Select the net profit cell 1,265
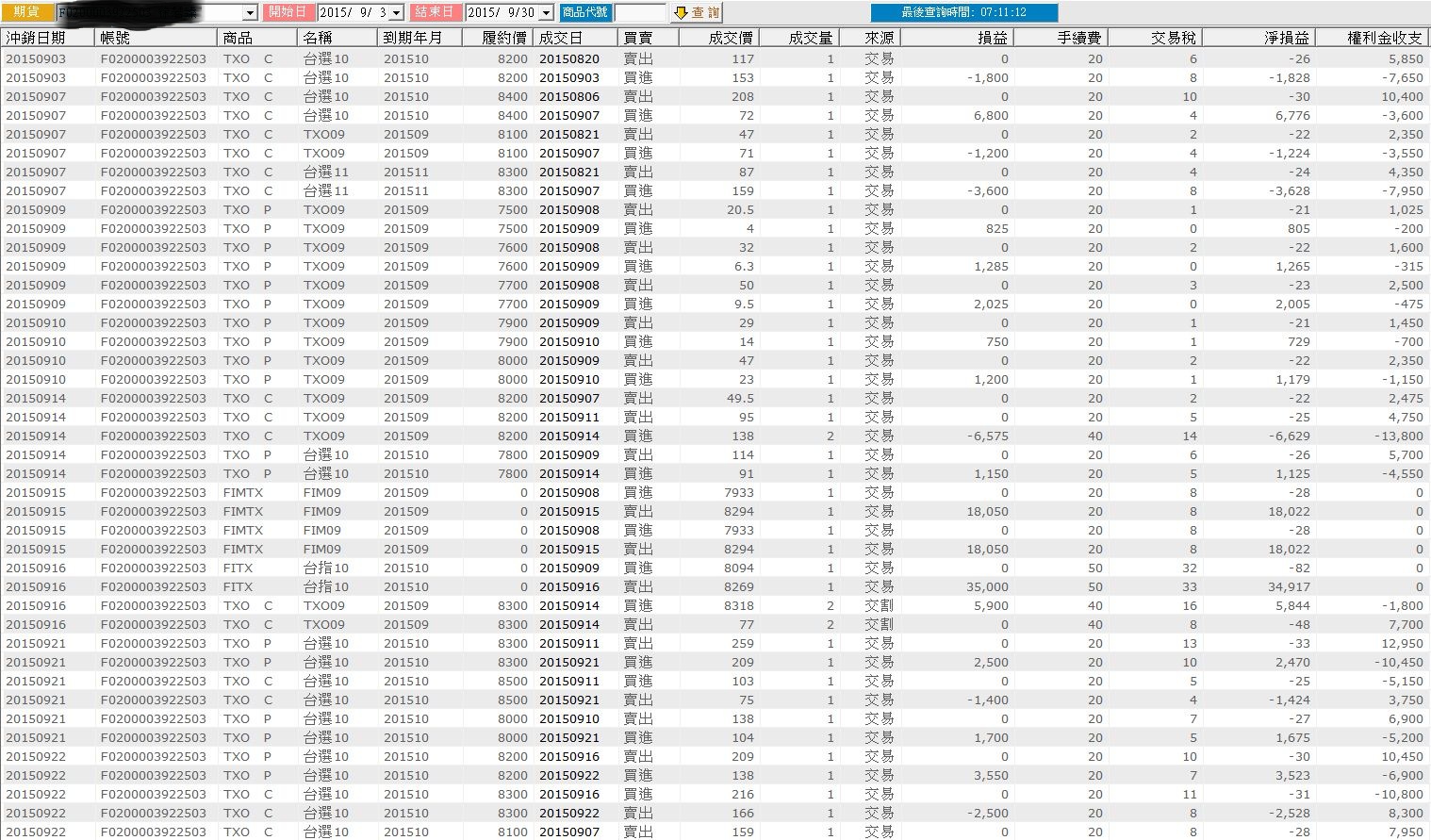 pyautogui.click(x=1292, y=266)
